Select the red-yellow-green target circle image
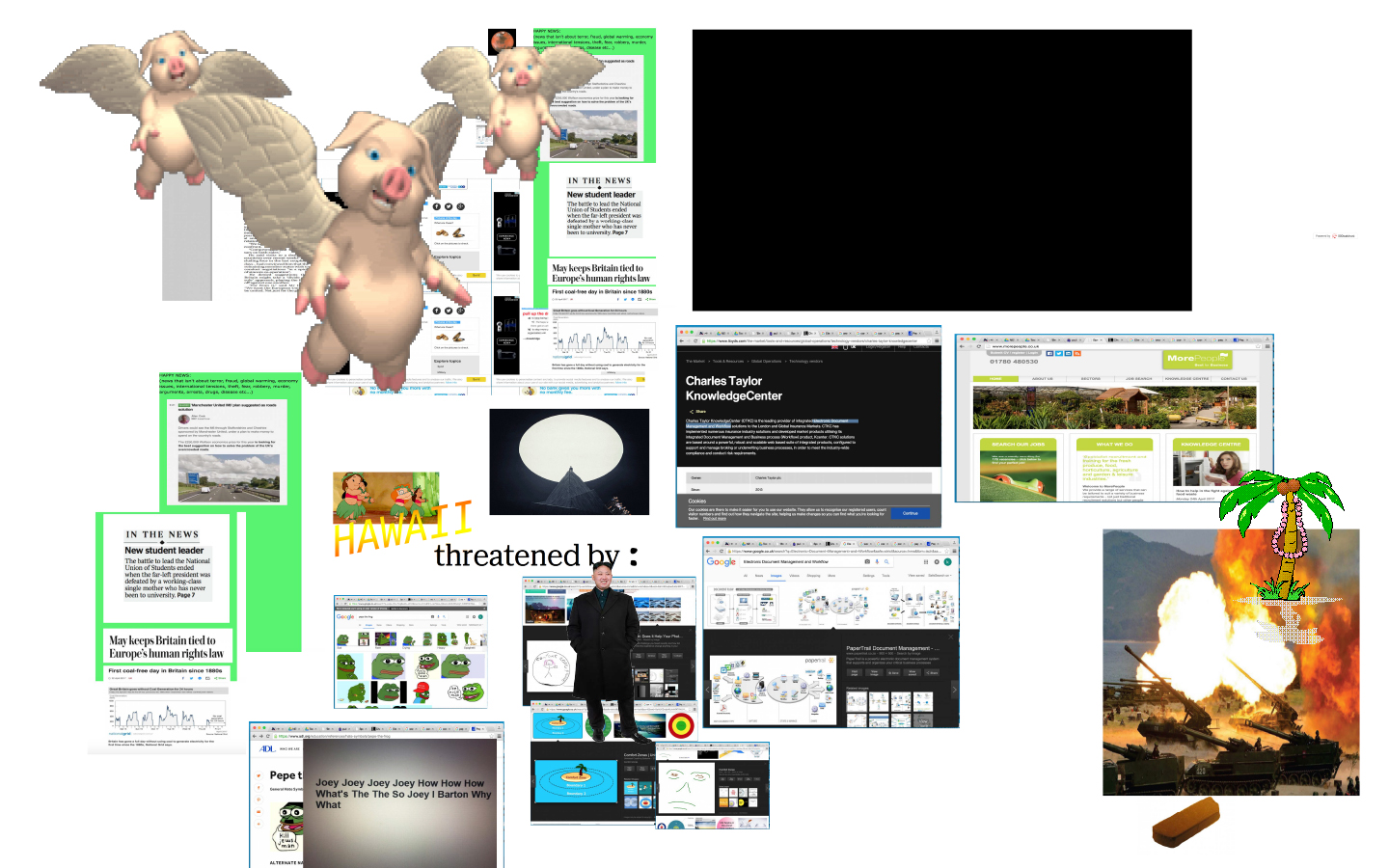 point(681,725)
